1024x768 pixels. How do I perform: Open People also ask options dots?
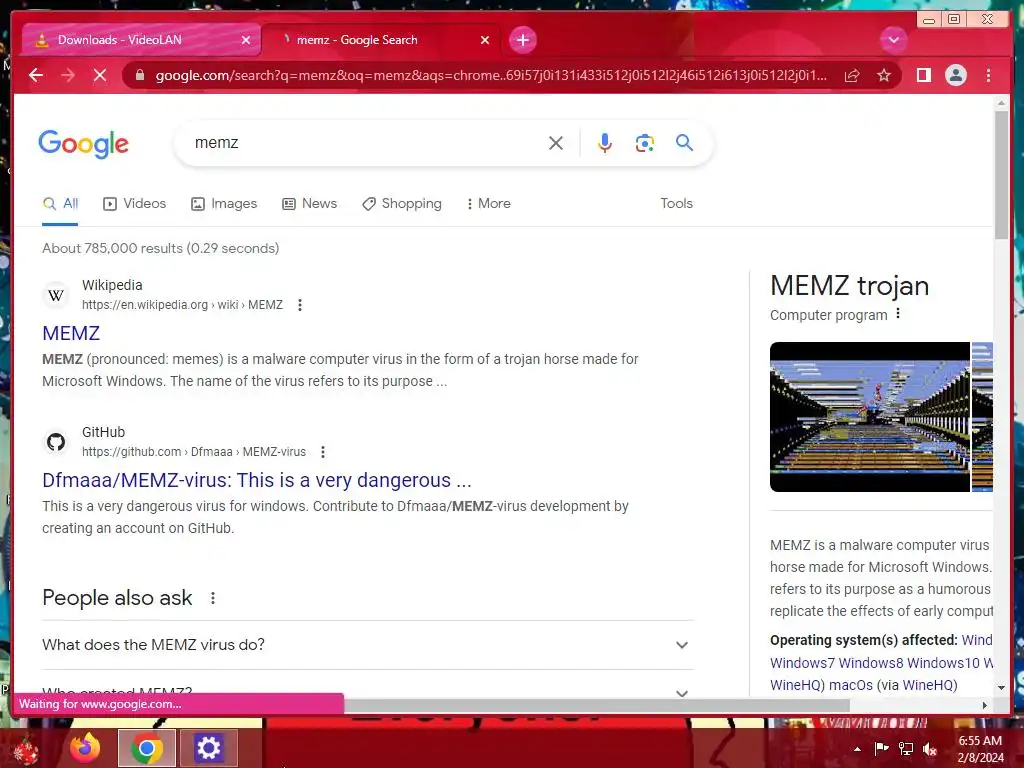(x=213, y=598)
